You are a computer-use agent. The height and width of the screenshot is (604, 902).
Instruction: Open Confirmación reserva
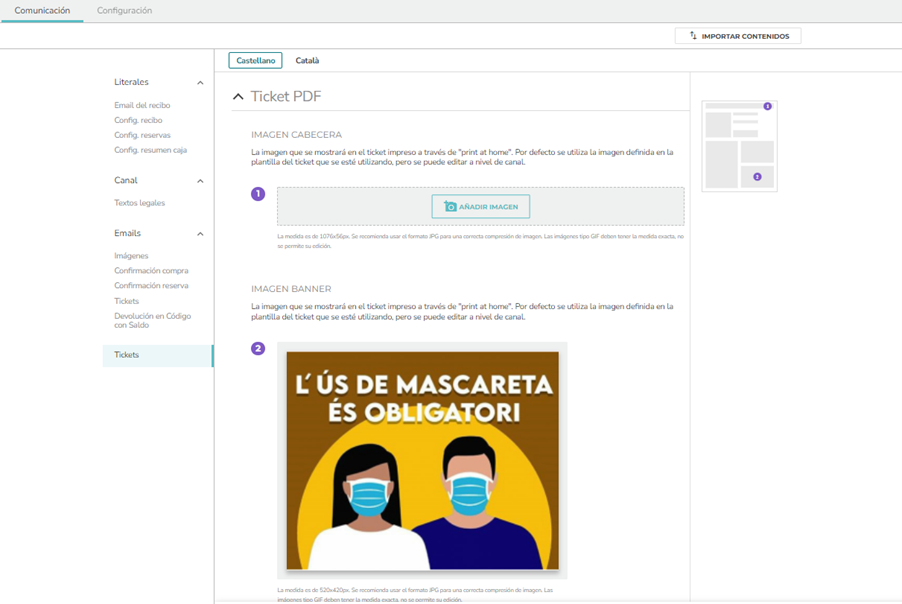click(x=151, y=286)
